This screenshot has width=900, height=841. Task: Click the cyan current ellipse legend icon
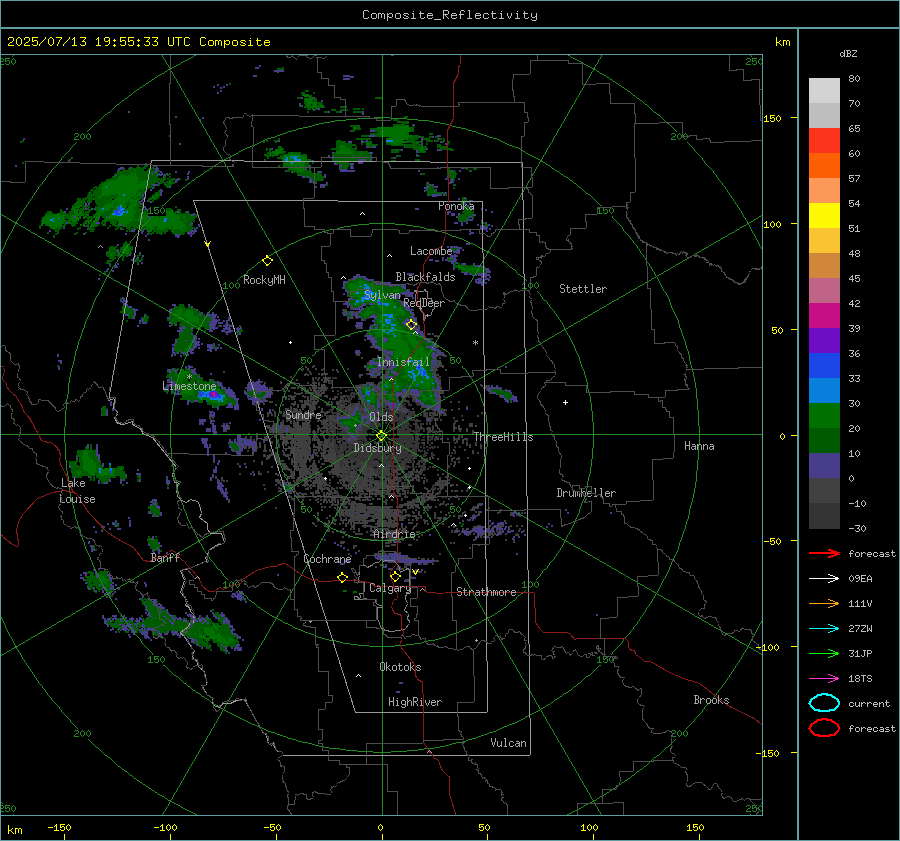pos(824,703)
